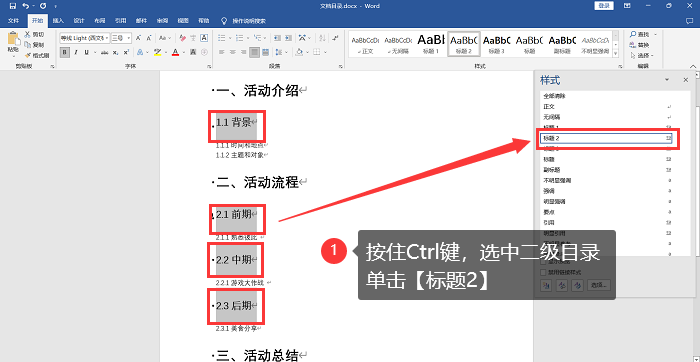Image resolution: width=700 pixels, height=362 pixels.
Task: Open Select (选择) menu
Action: pos(642,56)
